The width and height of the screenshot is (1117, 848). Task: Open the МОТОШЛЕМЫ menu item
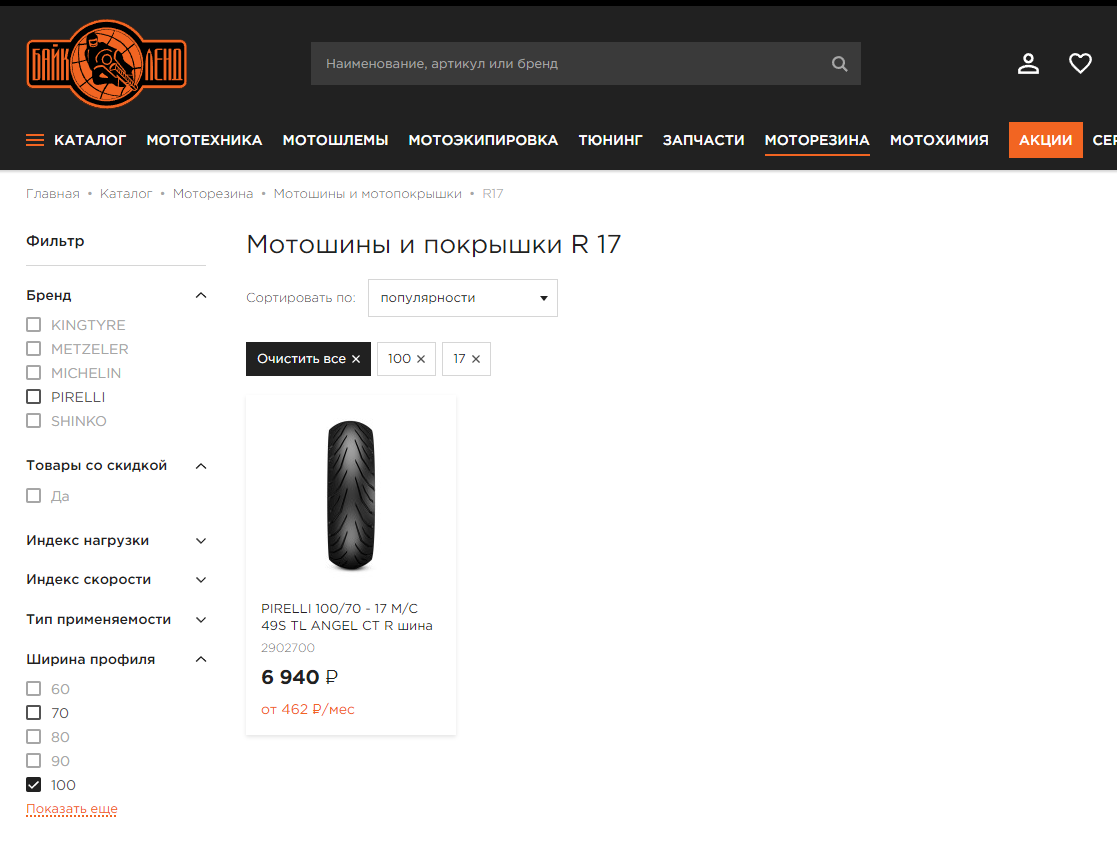(336, 140)
